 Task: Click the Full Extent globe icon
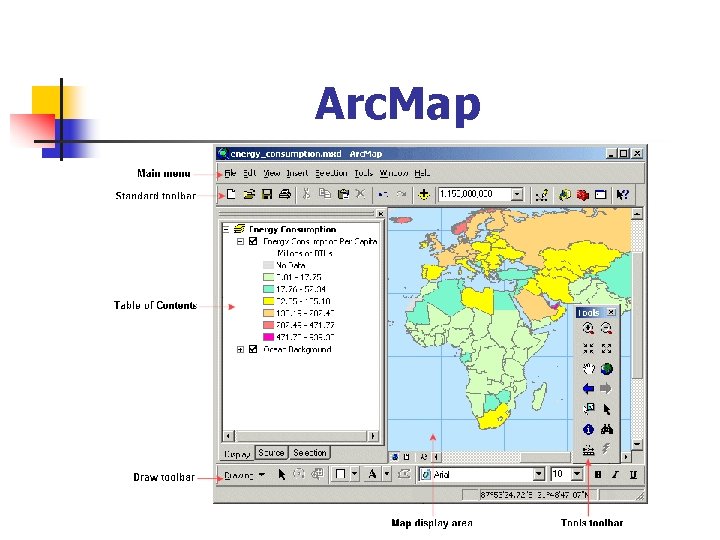point(606,368)
